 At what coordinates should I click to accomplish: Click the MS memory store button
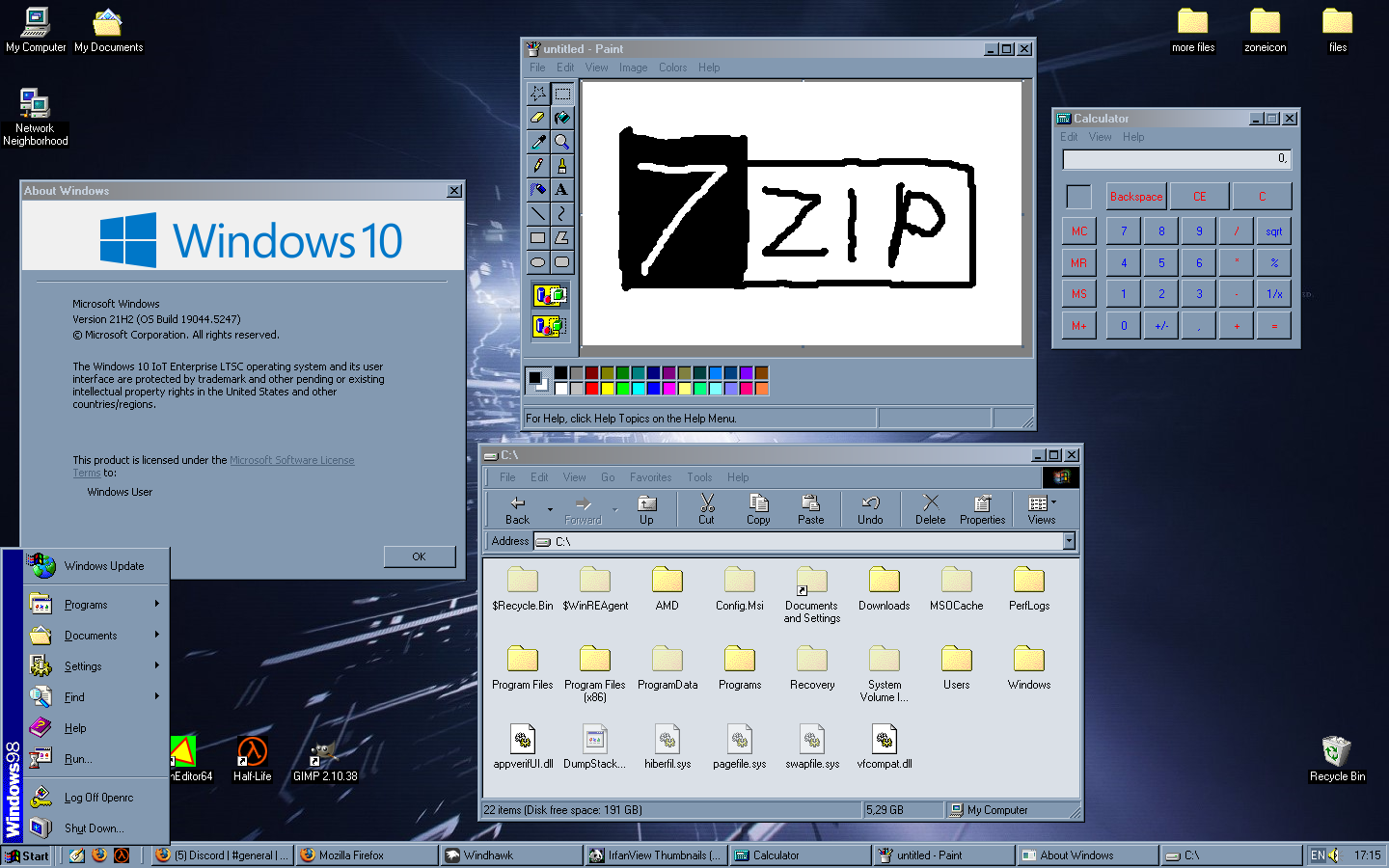(1078, 294)
